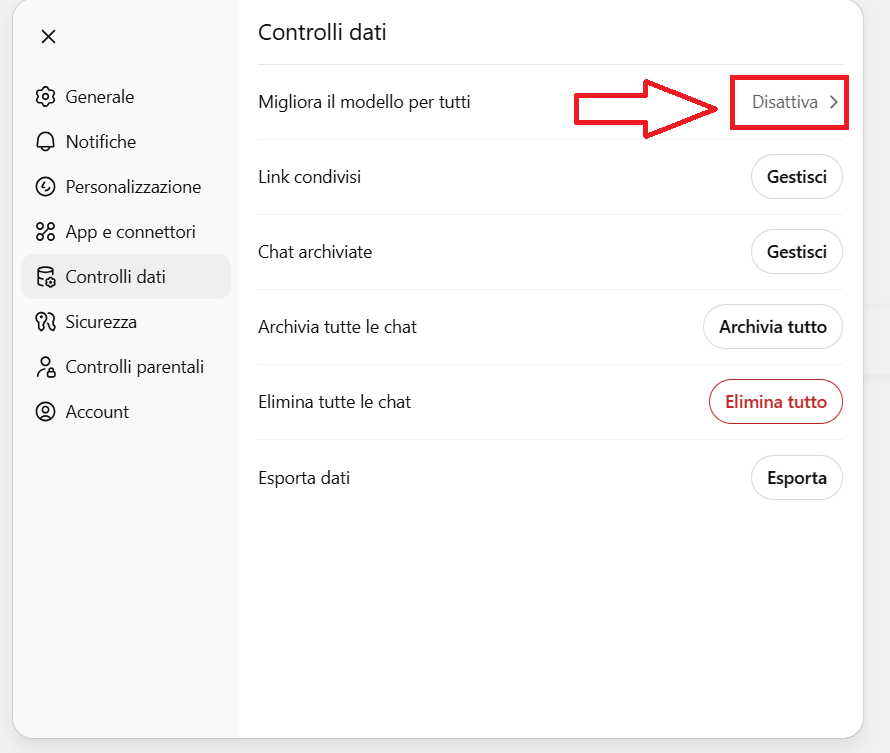Switch to the Notifiche tab
The image size is (890, 753).
click(x=101, y=142)
